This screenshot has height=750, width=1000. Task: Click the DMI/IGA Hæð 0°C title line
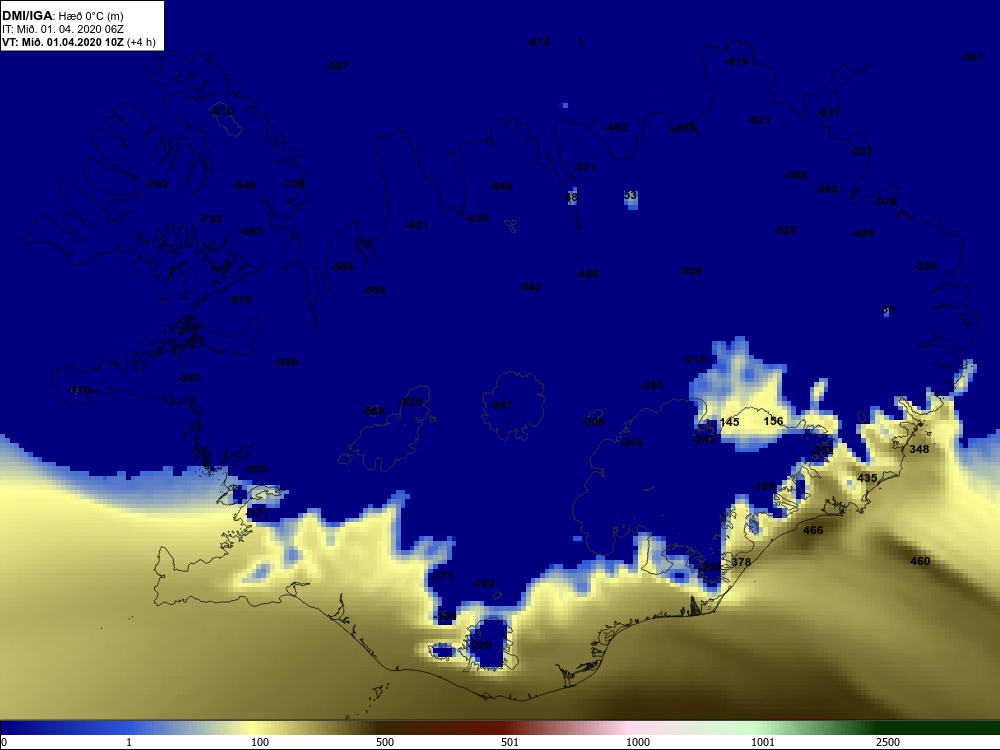click(x=63, y=16)
